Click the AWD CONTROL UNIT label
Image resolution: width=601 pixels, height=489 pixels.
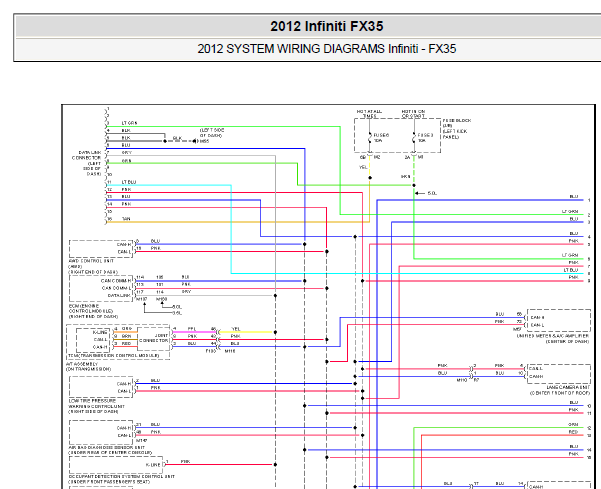coord(91,266)
